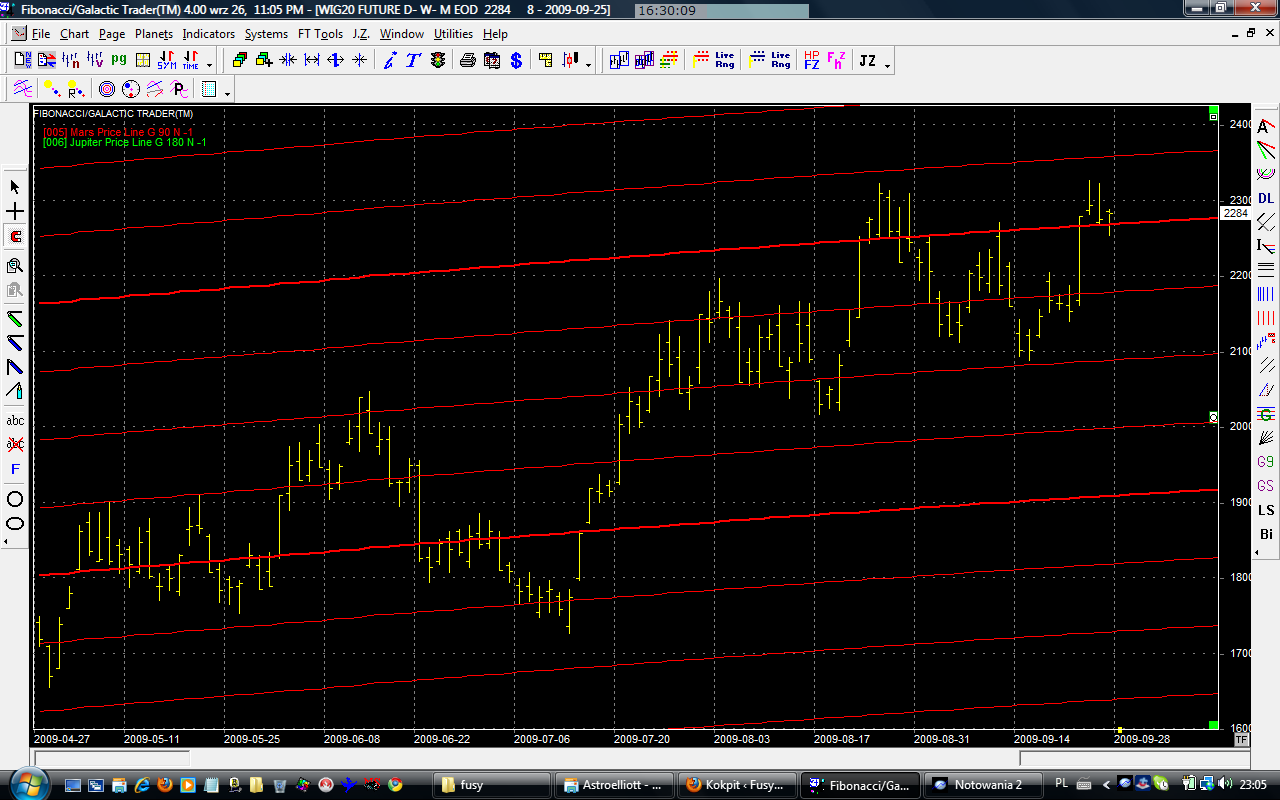Click the bullseye target icon
The width and height of the screenshot is (1280, 800).
106,89
